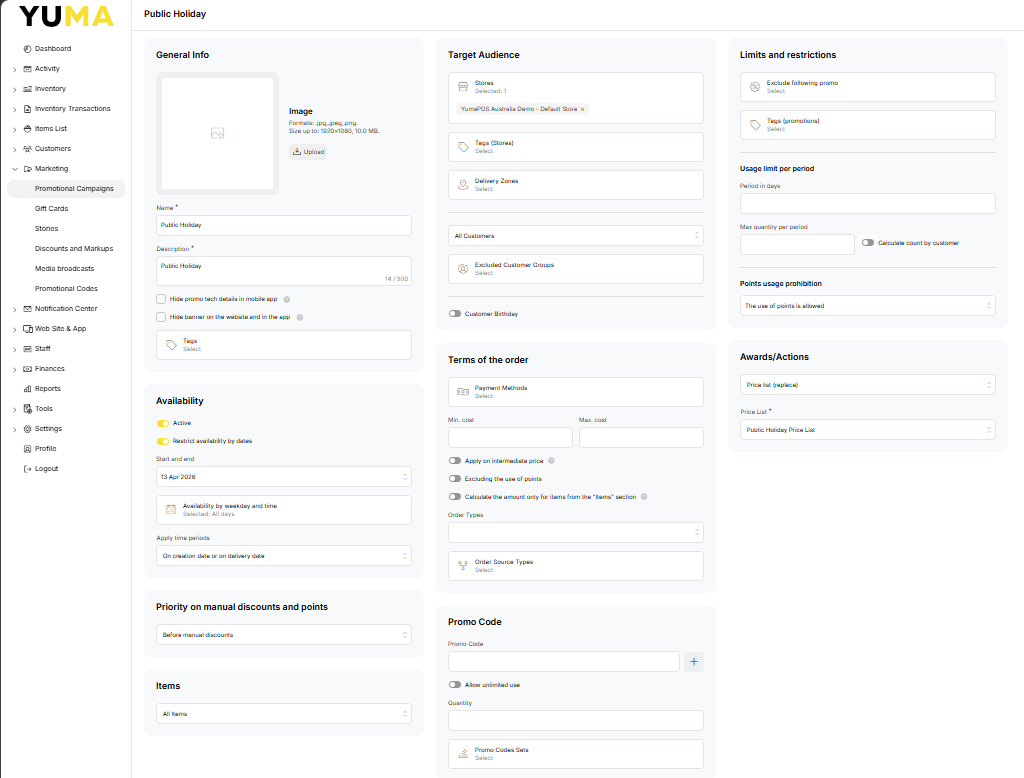Click the Tools sidebar icon
Image resolution: width=1024 pixels, height=778 pixels.
coord(27,409)
